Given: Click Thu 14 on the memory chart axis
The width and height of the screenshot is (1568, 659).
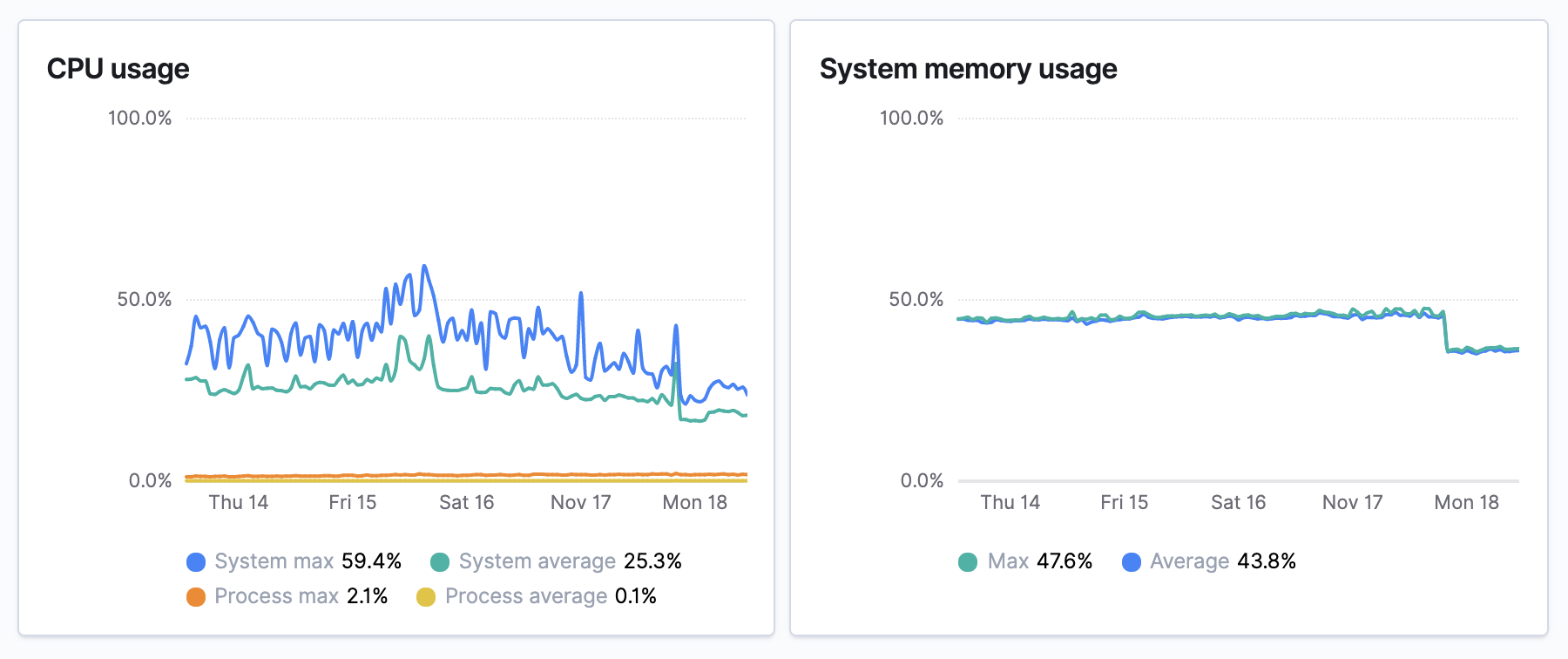Looking at the screenshot, I should [x=1010, y=503].
